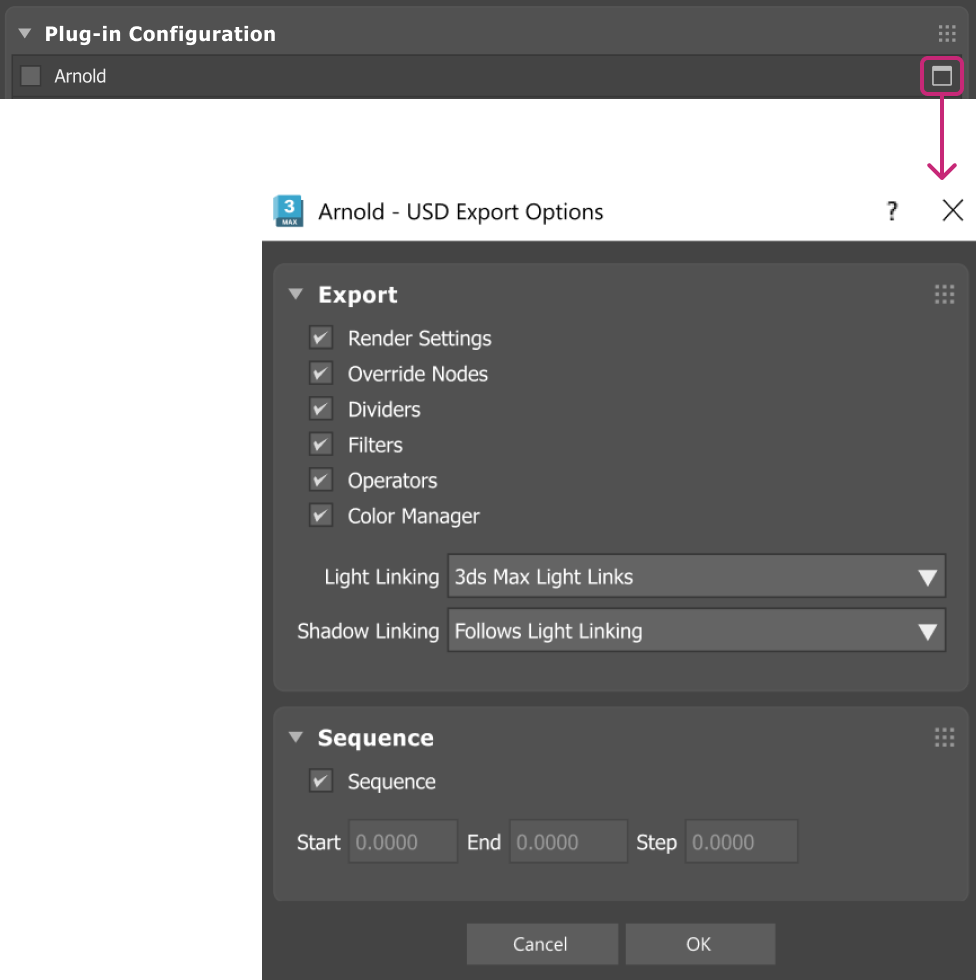Grab the Sequence rollout grip handle
976x980 pixels.
pos(944,737)
